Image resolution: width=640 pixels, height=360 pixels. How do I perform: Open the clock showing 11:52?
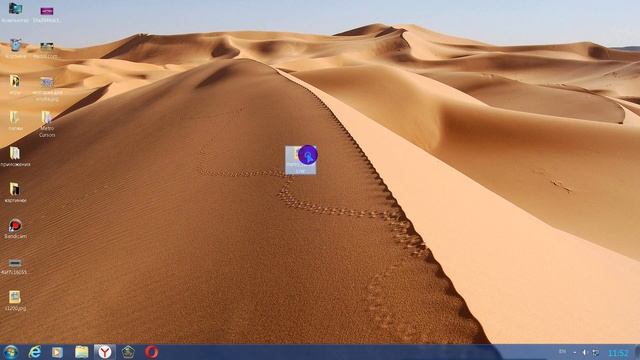point(618,353)
